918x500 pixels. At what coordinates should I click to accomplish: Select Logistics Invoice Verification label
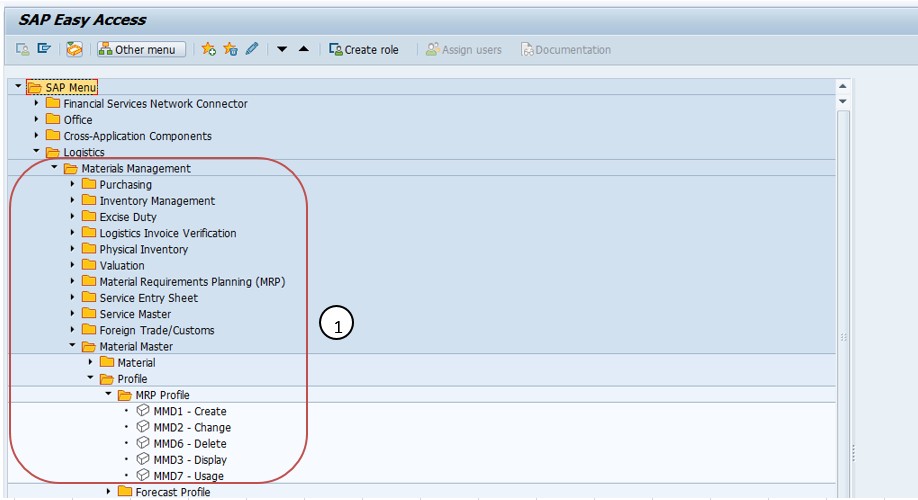(x=167, y=233)
